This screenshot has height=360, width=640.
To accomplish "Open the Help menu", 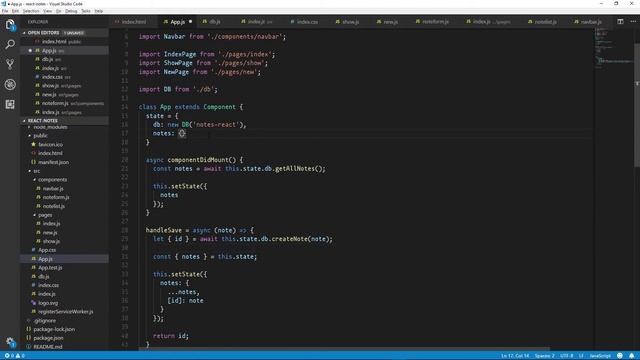I will point(99,11).
